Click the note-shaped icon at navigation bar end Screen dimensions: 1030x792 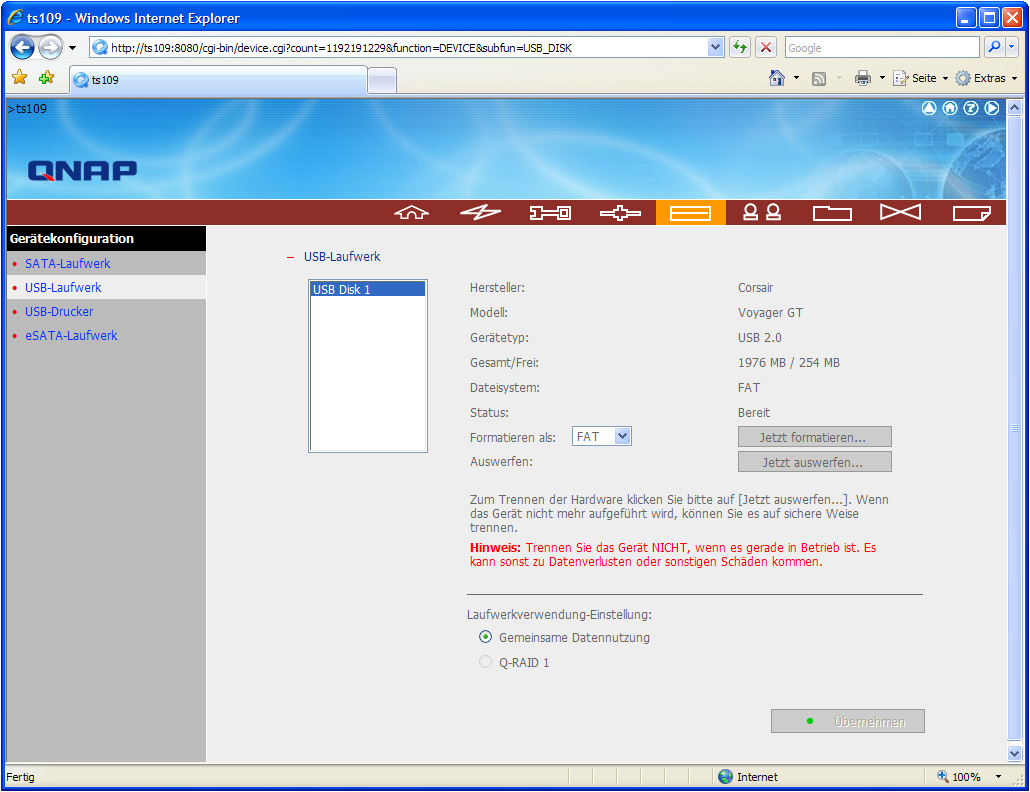click(970, 212)
